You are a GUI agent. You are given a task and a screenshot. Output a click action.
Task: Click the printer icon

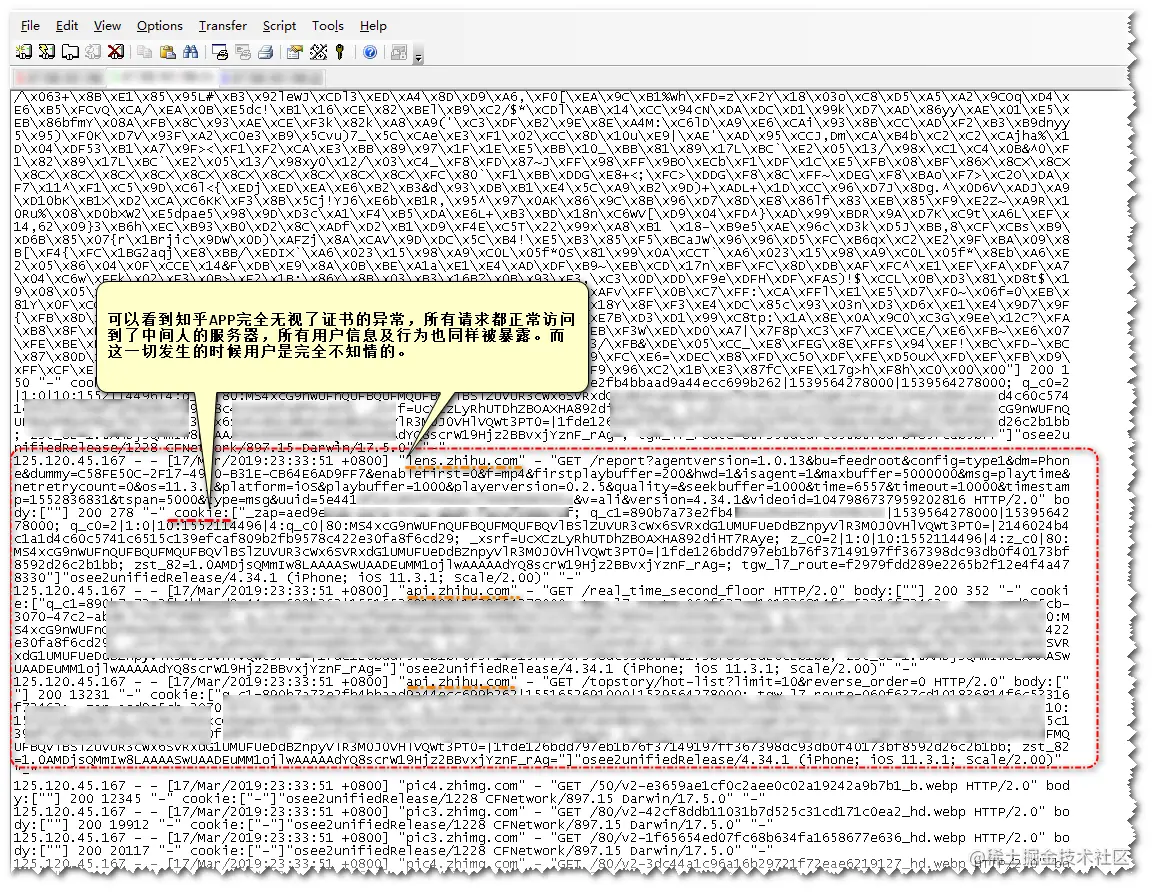[266, 52]
